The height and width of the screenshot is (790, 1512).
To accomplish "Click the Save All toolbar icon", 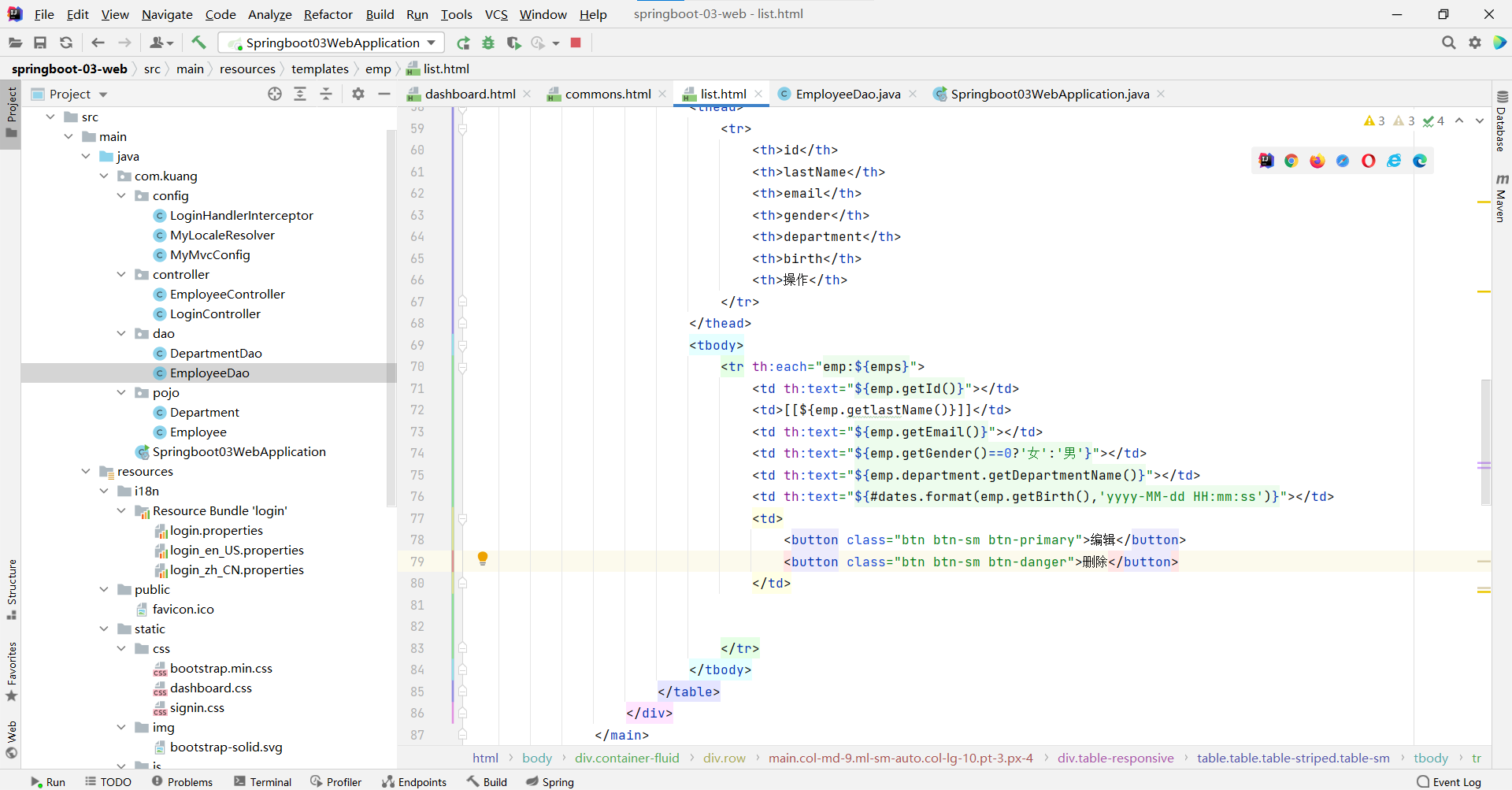I will (40, 43).
